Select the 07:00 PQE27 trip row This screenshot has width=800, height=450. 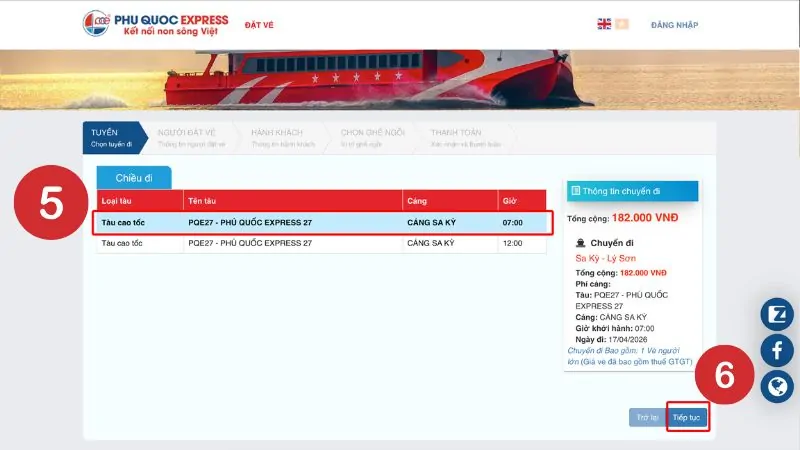[322, 222]
